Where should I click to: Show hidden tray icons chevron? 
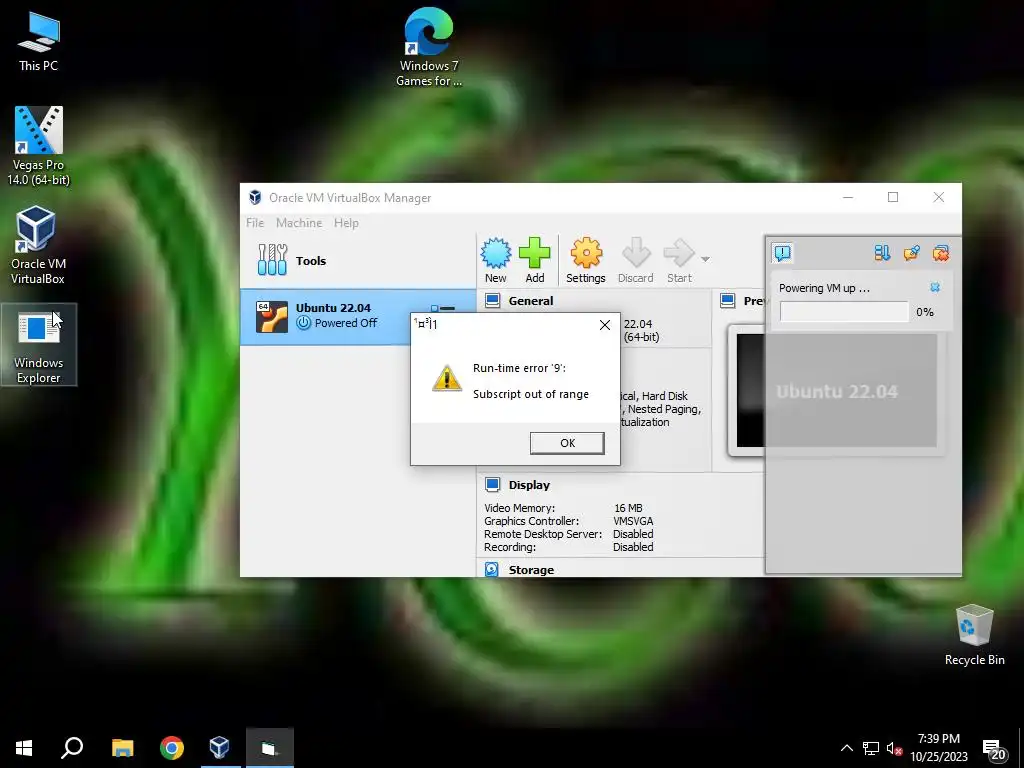click(846, 748)
